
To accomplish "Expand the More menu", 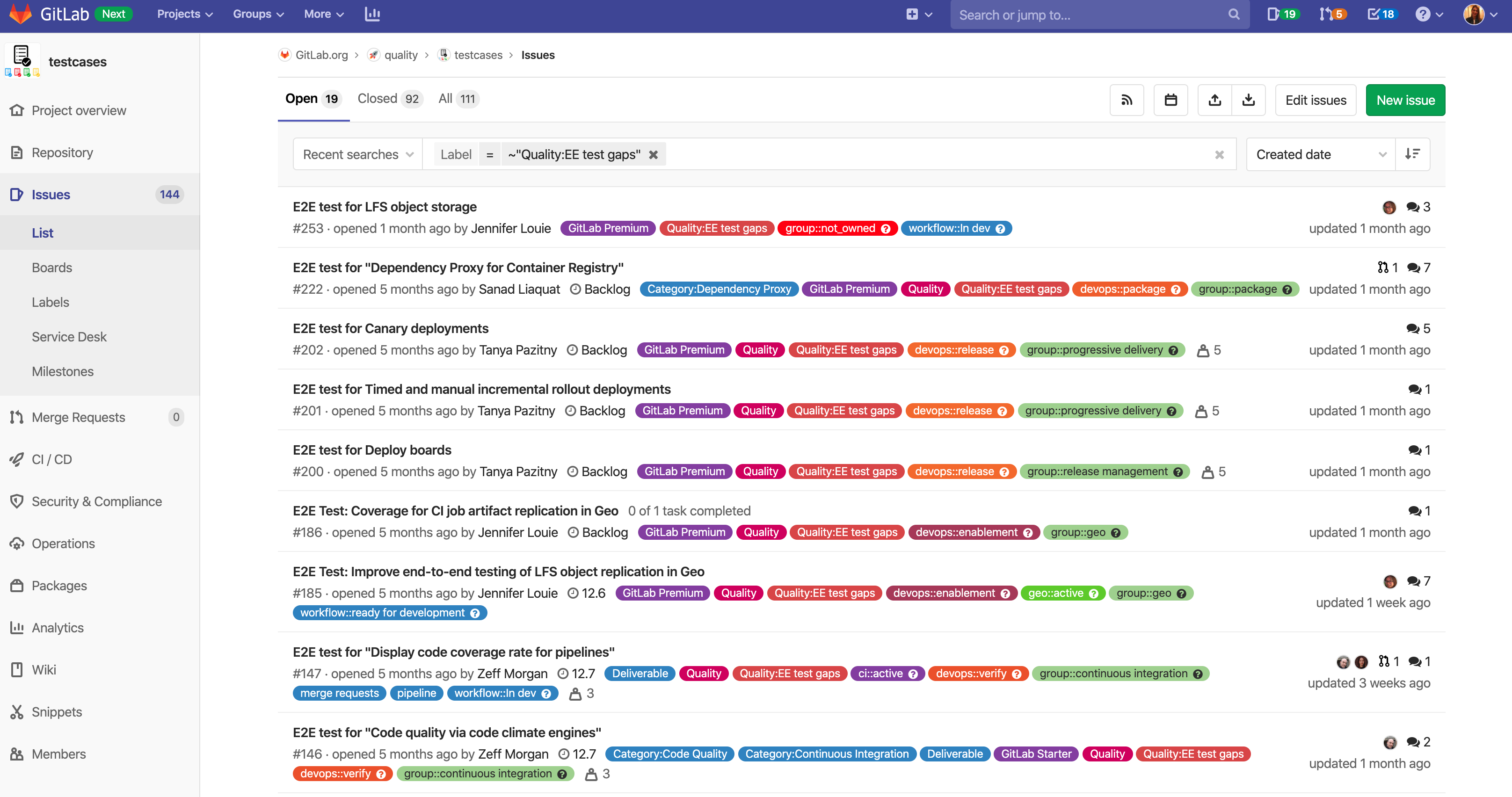I will pos(323,14).
